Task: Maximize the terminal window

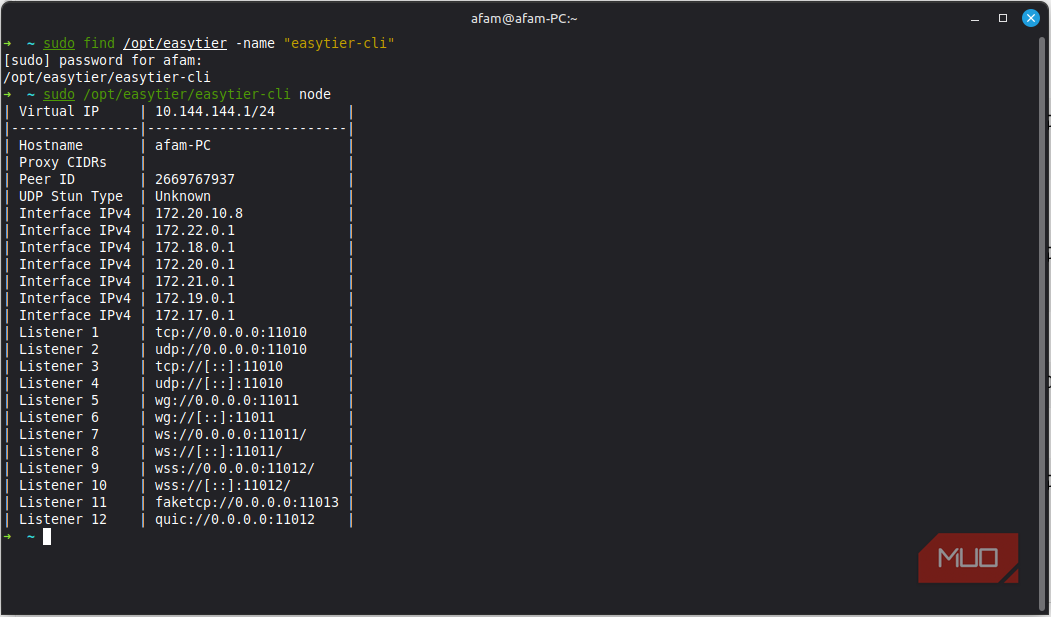Action: point(1003,18)
